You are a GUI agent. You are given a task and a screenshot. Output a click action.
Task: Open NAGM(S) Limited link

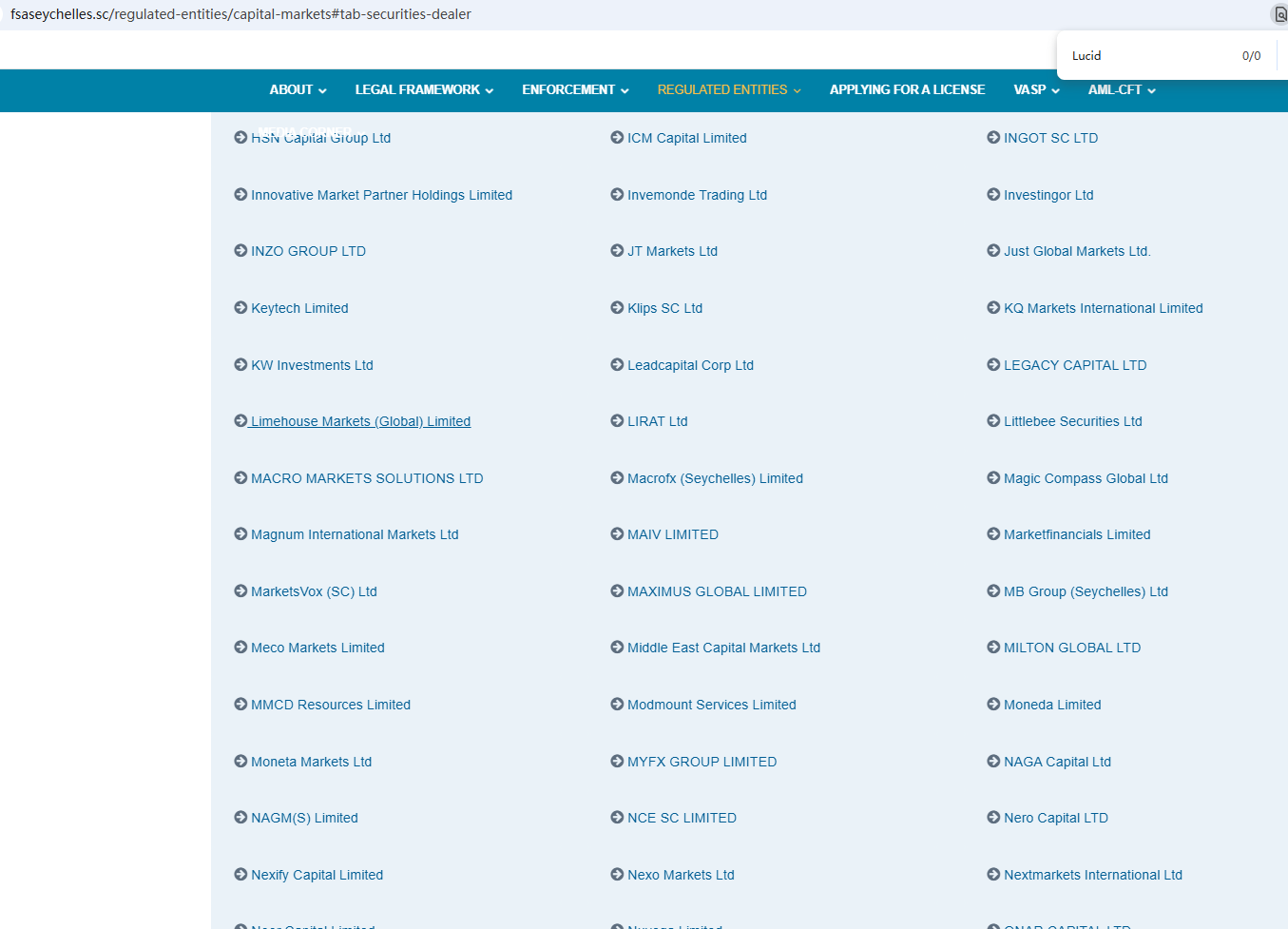(x=304, y=818)
